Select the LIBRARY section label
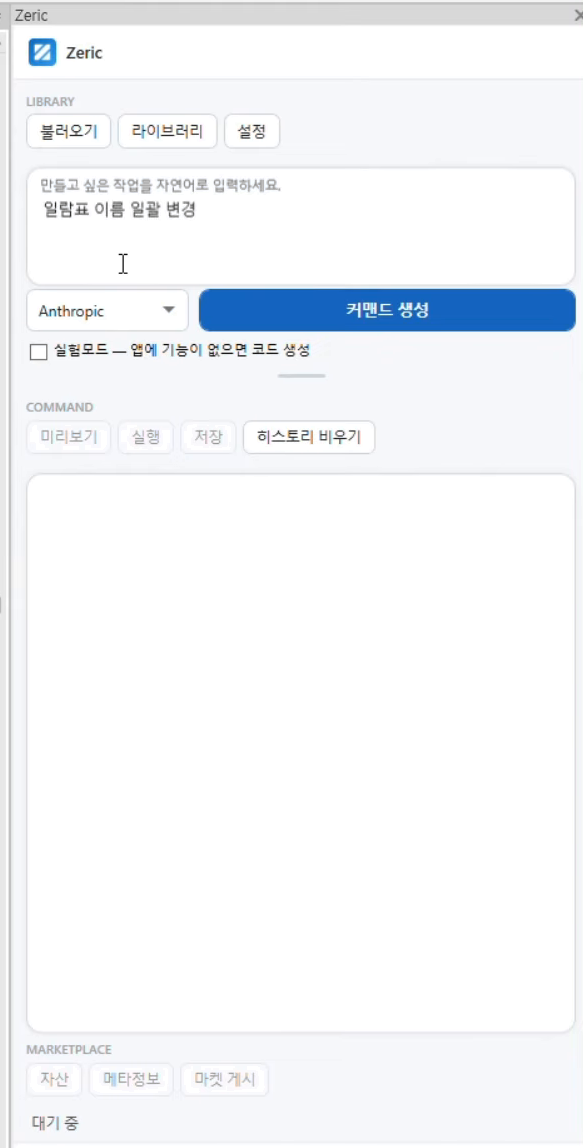The width and height of the screenshot is (583, 1148). 51,102
